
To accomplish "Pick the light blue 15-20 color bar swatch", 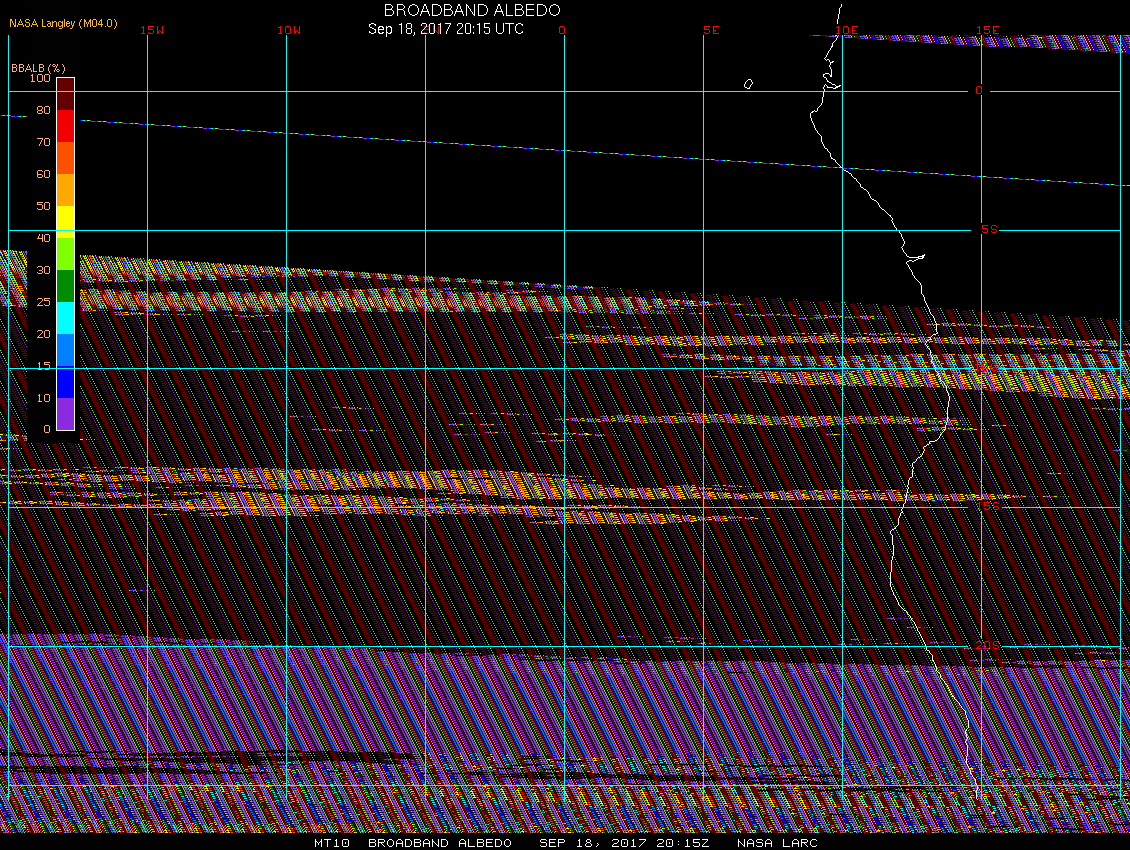I will [66, 350].
